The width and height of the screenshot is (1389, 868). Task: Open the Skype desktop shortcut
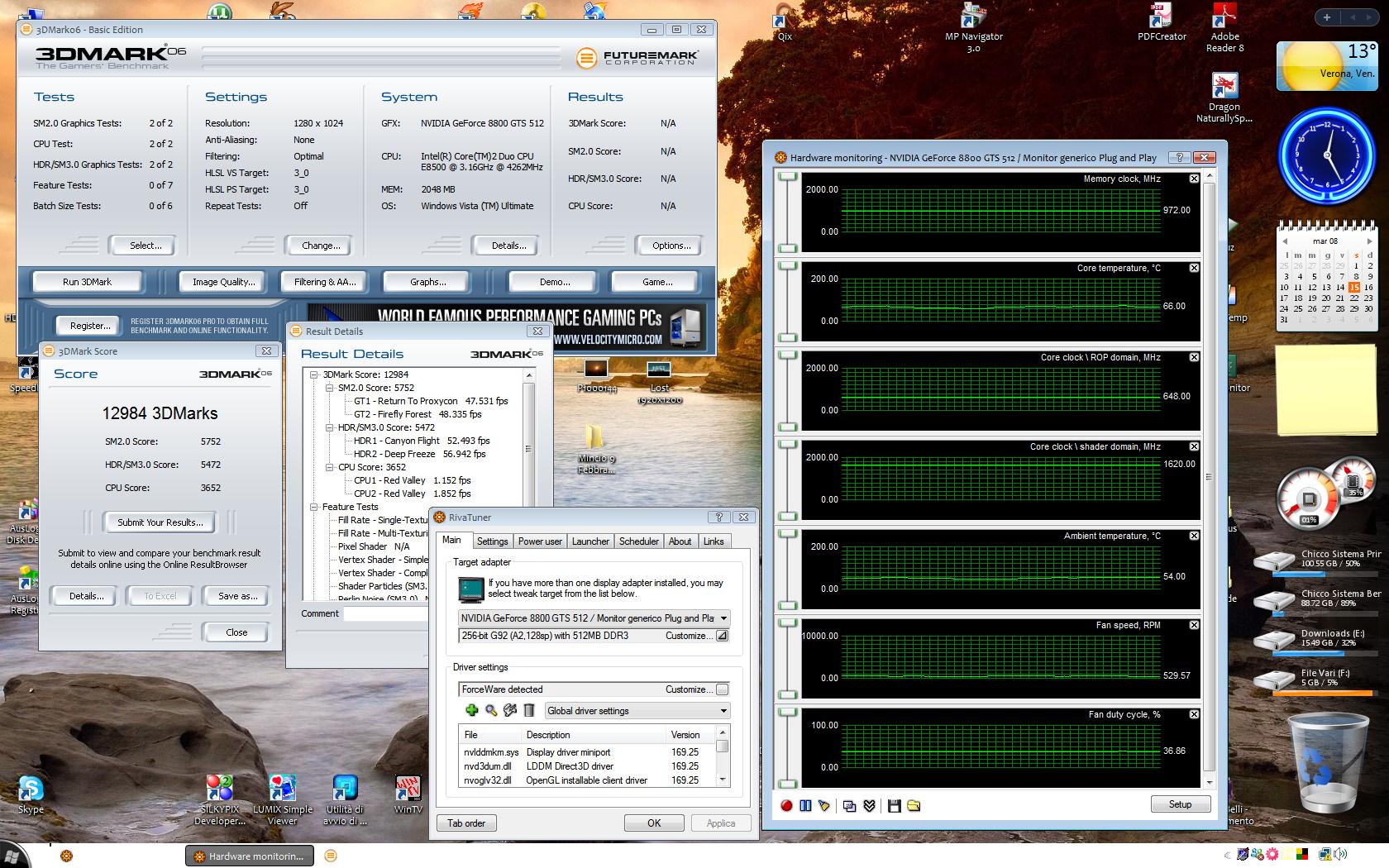coord(31,795)
